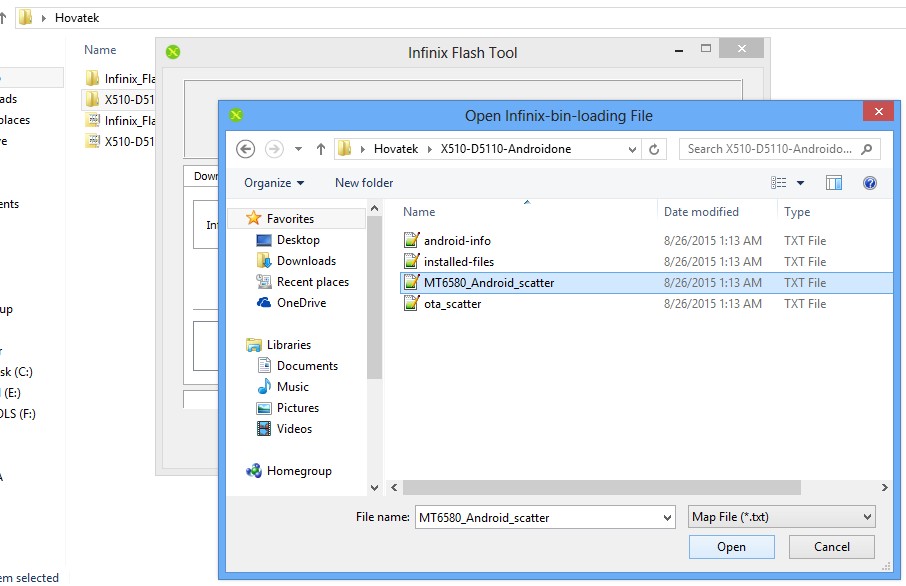Viewport: 906px width, 586px height.
Task: Click the android-info file icon
Action: coord(411,240)
